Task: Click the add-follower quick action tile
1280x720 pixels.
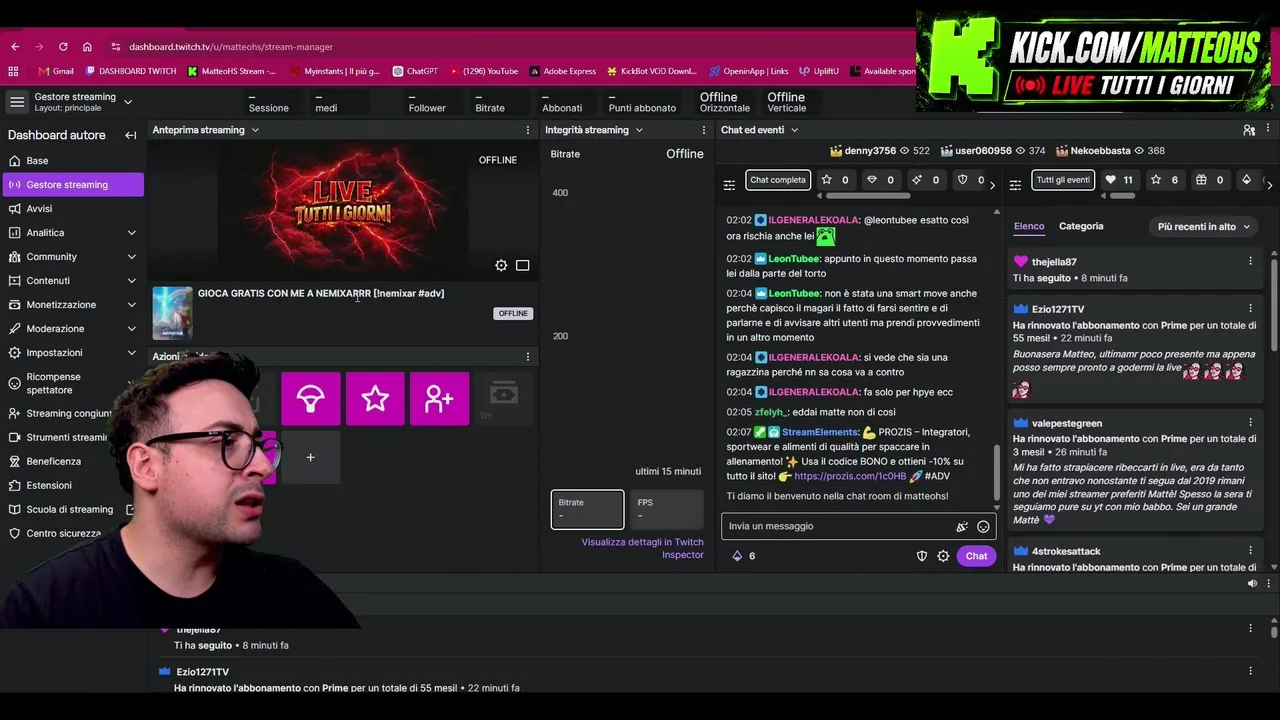Action: [x=439, y=398]
